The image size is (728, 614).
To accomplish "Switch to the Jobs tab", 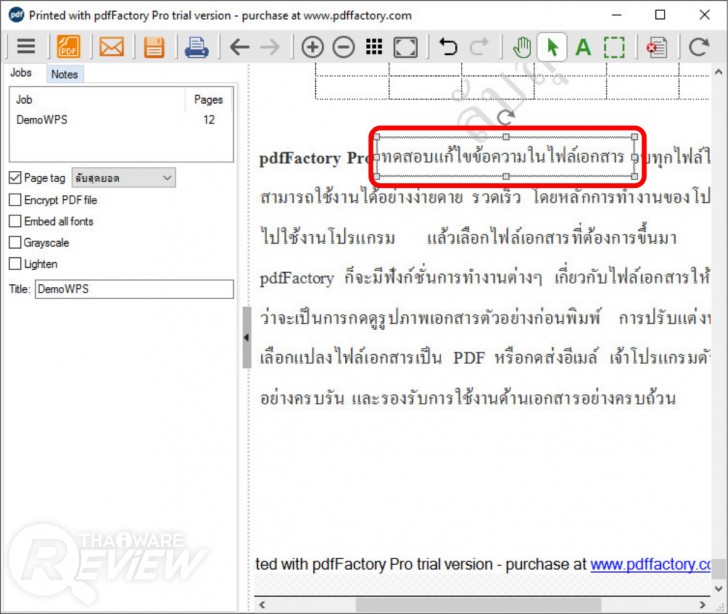I will (21, 73).
